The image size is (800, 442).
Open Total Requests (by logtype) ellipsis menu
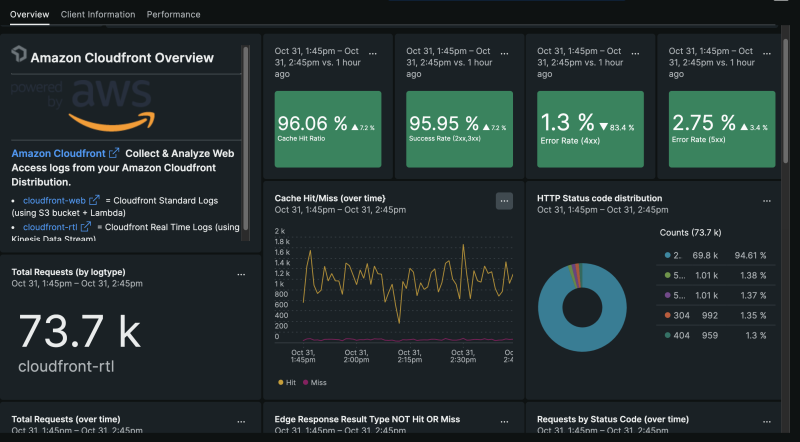point(240,273)
